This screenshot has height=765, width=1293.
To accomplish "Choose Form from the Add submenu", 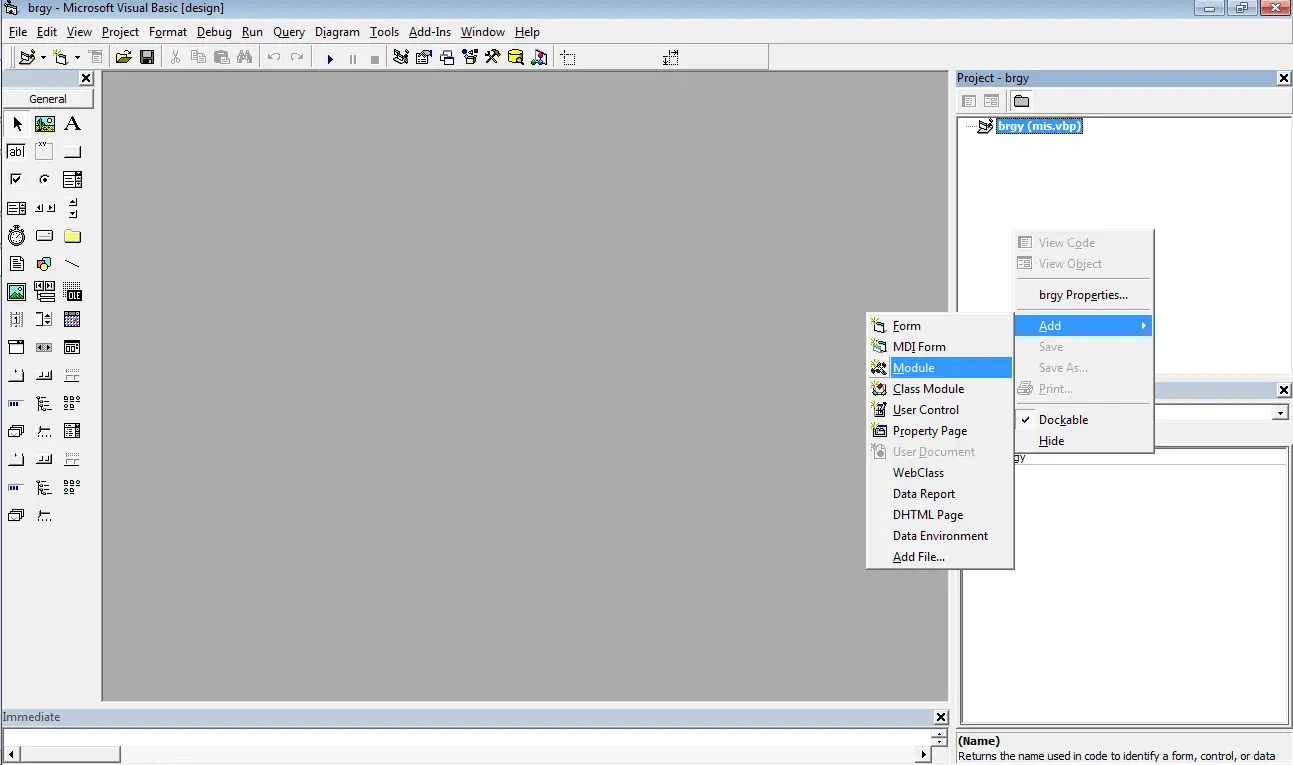I will coord(940,326).
